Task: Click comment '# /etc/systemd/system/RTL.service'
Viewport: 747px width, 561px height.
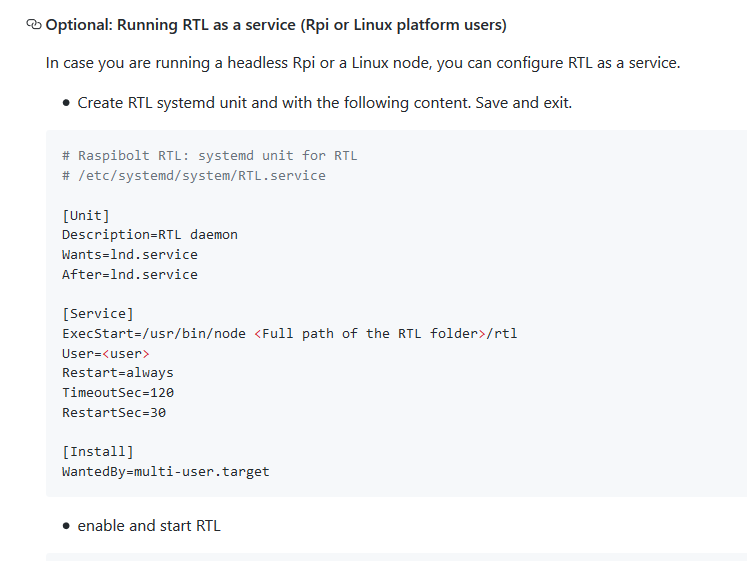Action: click(194, 176)
